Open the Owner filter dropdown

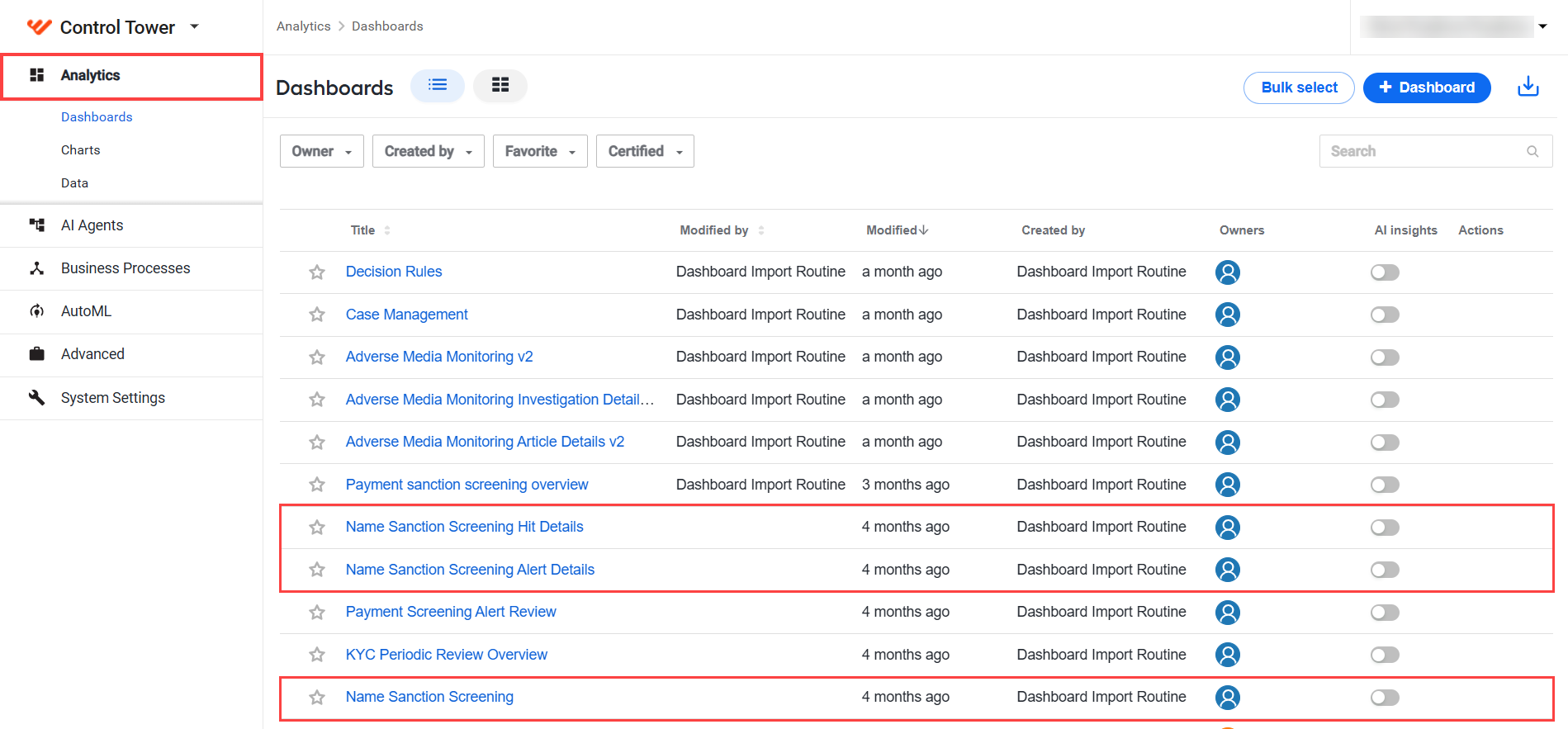click(x=322, y=151)
